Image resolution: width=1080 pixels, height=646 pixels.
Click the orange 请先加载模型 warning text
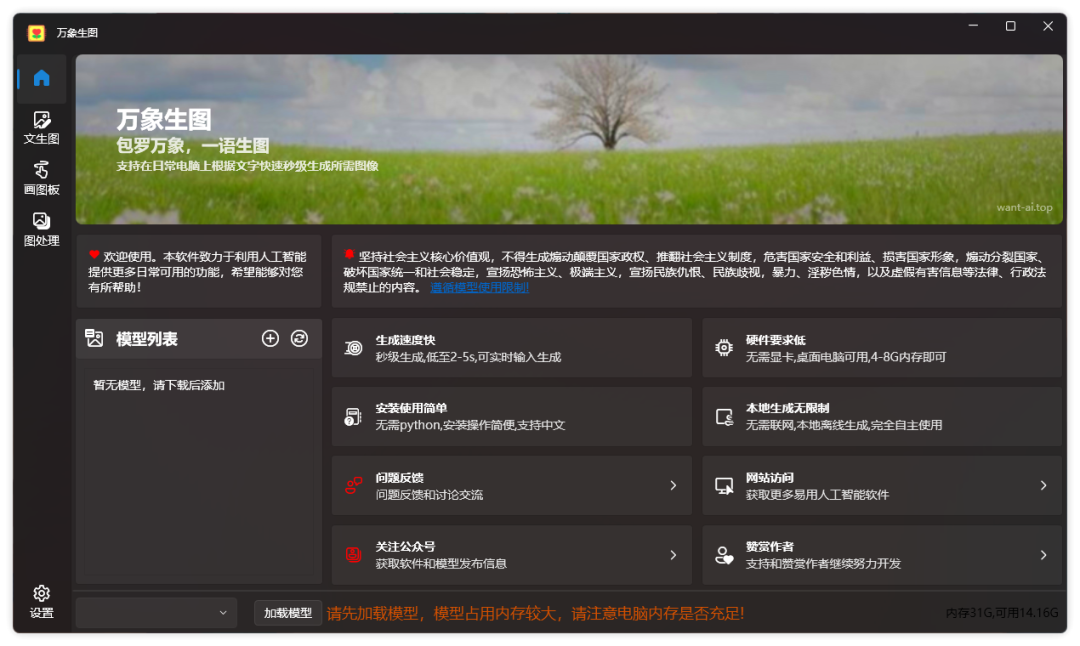pos(535,613)
